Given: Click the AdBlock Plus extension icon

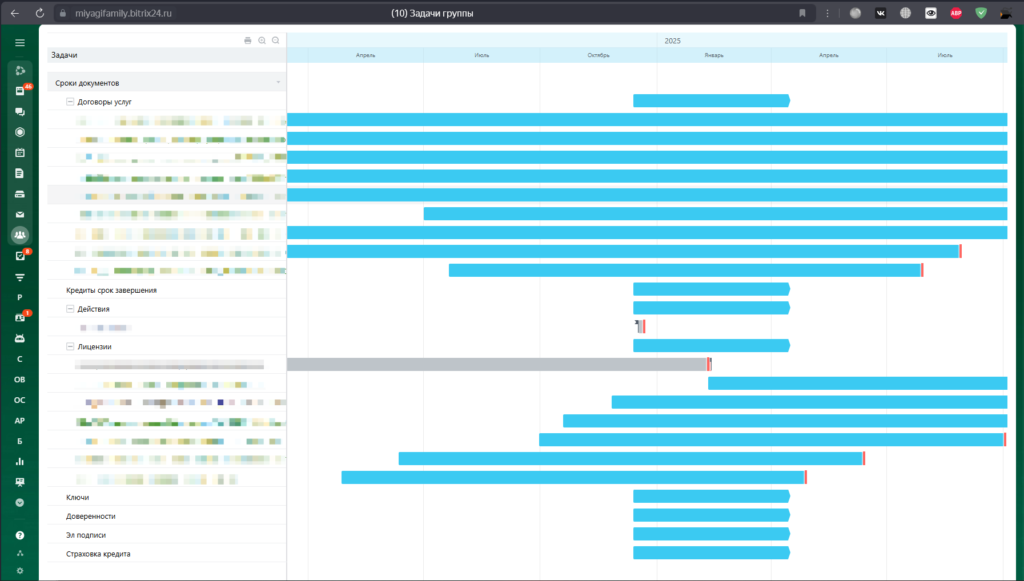Looking at the screenshot, I should tap(957, 13).
